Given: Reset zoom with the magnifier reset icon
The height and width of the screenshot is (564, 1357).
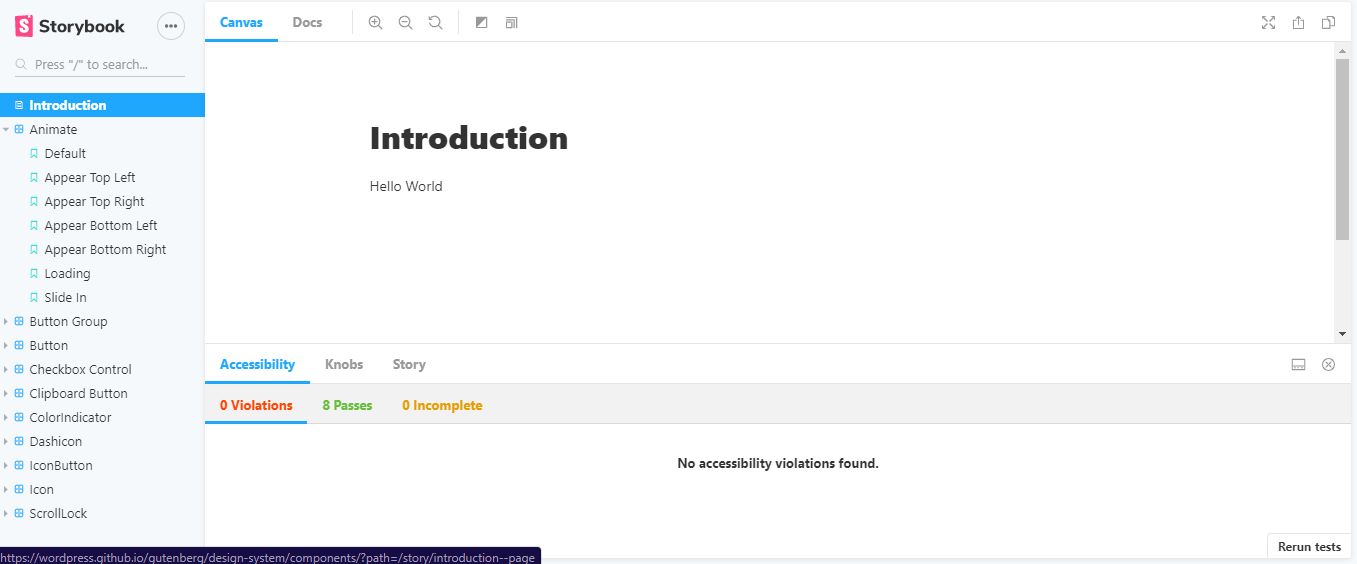Looking at the screenshot, I should [x=435, y=22].
